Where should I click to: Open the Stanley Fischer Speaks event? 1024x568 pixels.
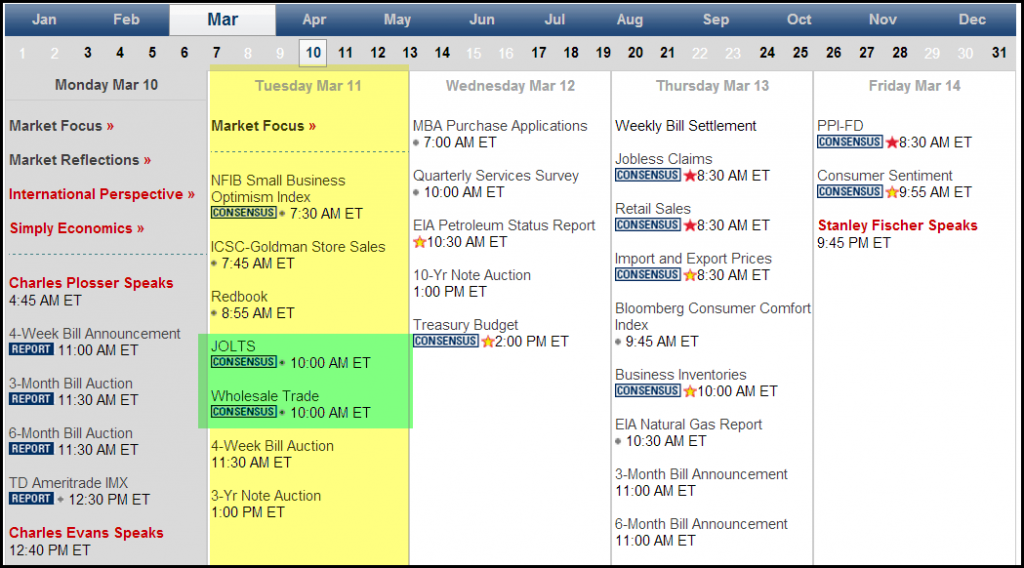(898, 225)
